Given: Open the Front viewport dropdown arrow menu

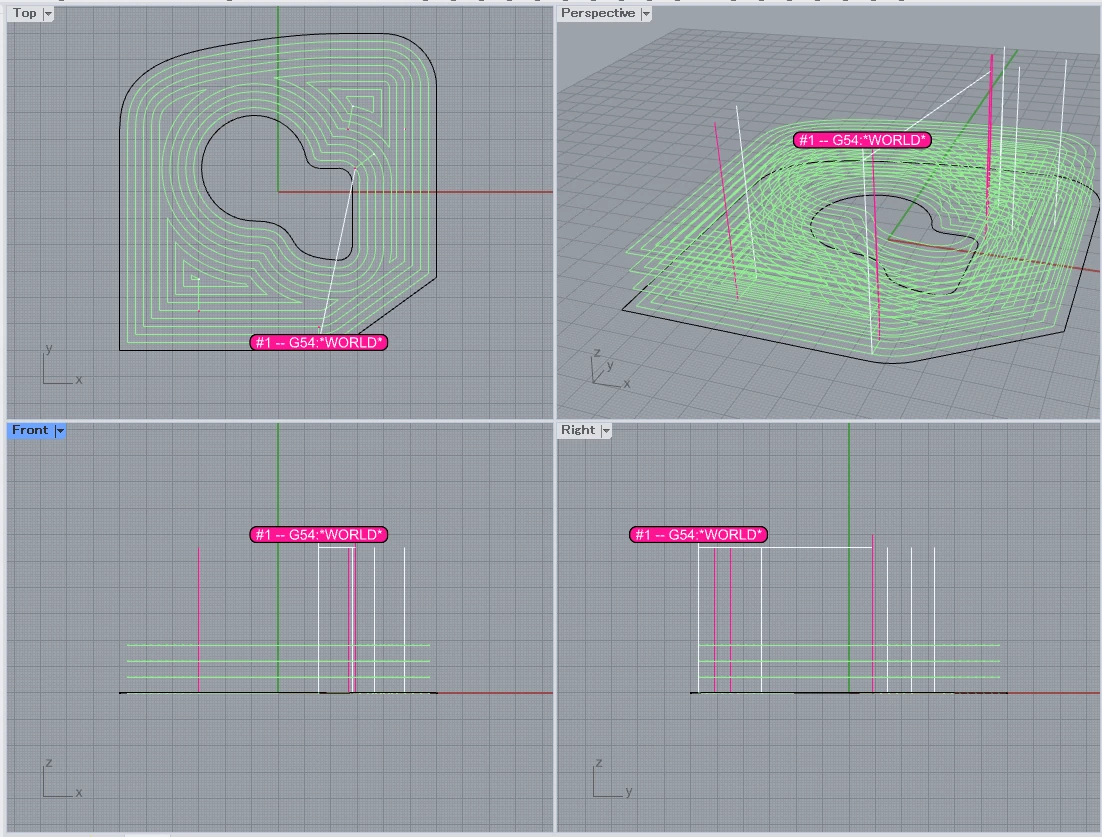Looking at the screenshot, I should (x=60, y=431).
